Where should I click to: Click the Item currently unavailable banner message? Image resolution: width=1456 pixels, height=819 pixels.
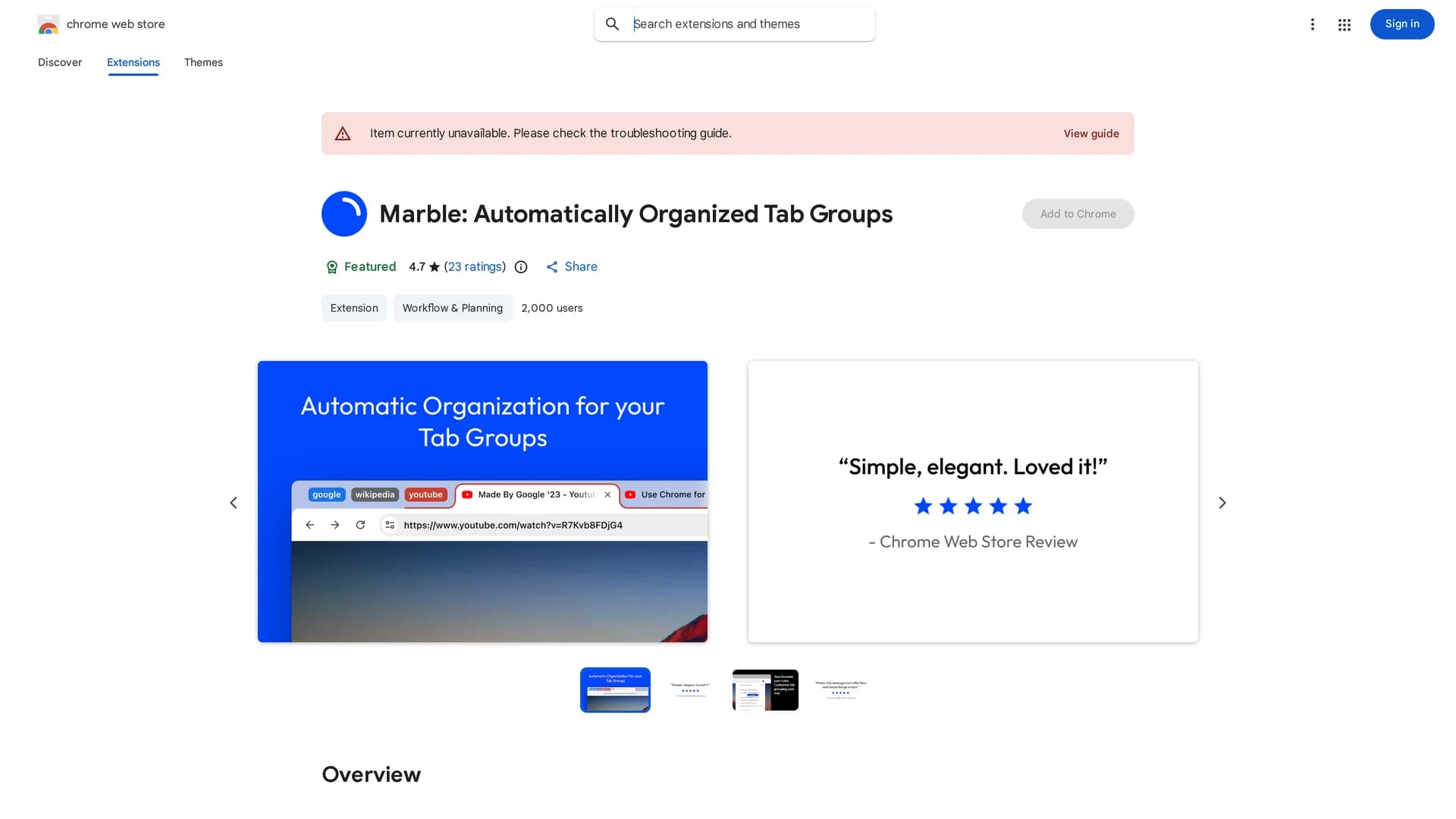(x=551, y=133)
